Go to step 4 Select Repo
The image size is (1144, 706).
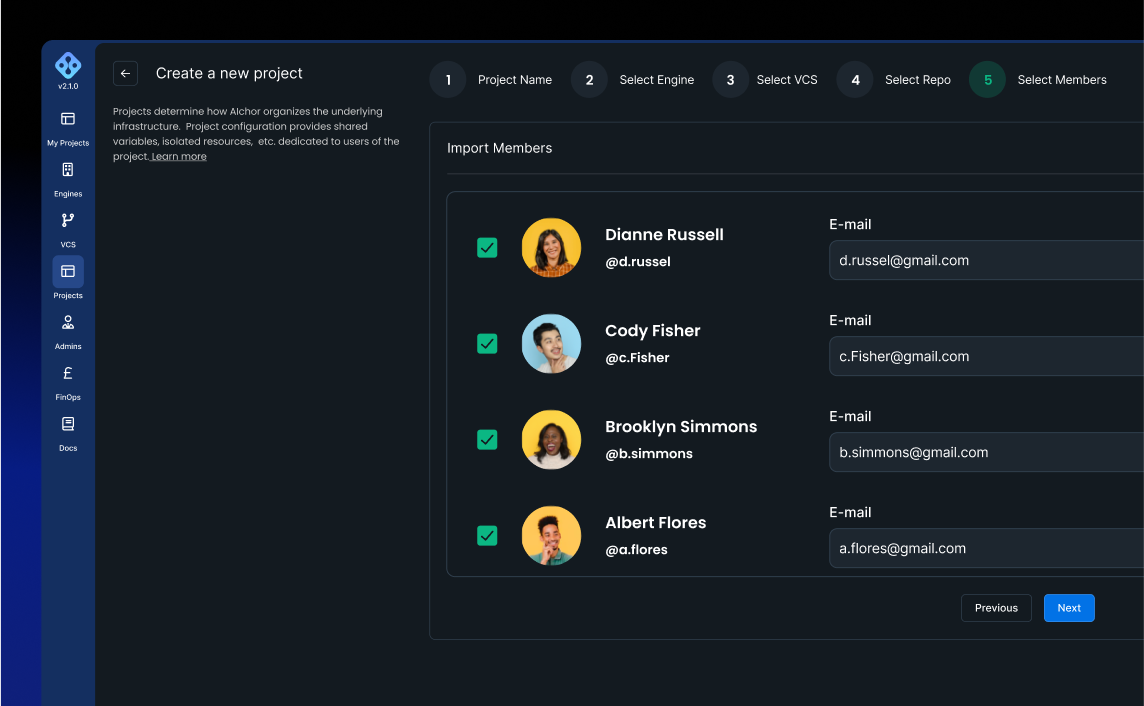(x=894, y=79)
